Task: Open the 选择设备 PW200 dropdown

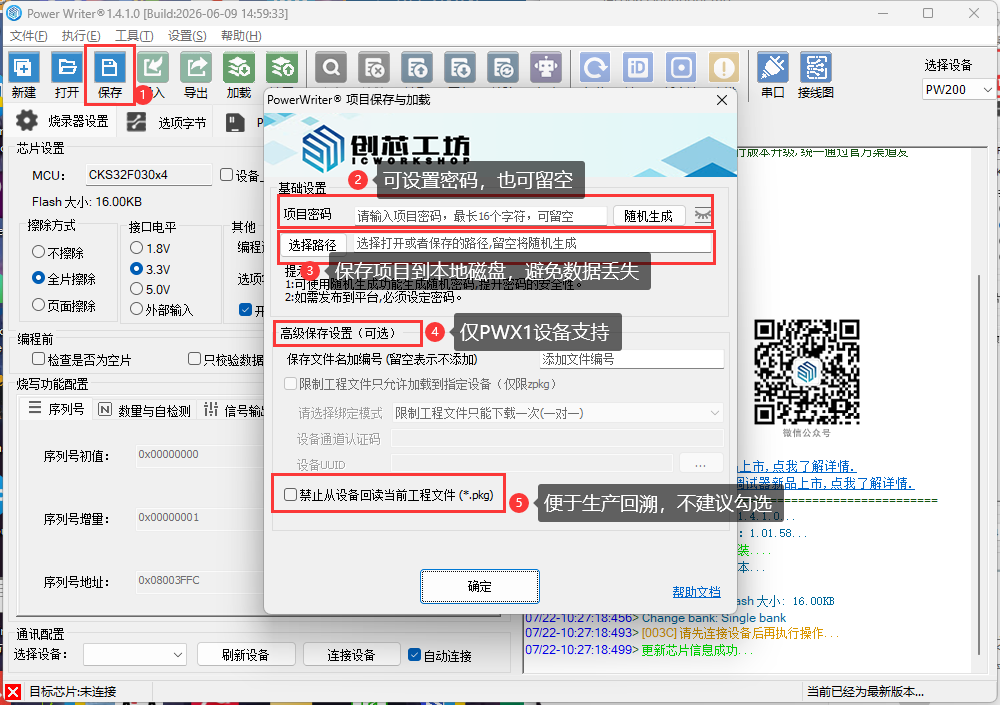Action: point(958,89)
